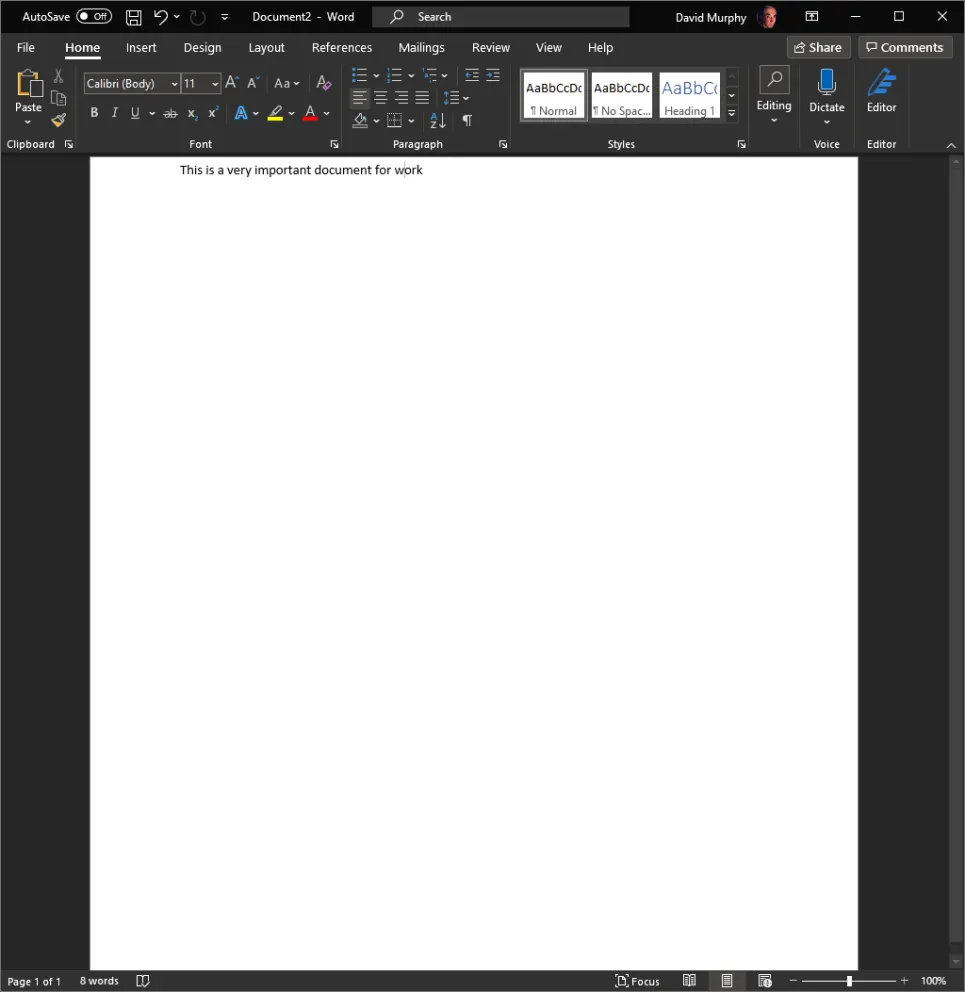Viewport: 965px width, 992px height.
Task: Expand underline style dropdown arrow
Action: pyautogui.click(x=152, y=113)
